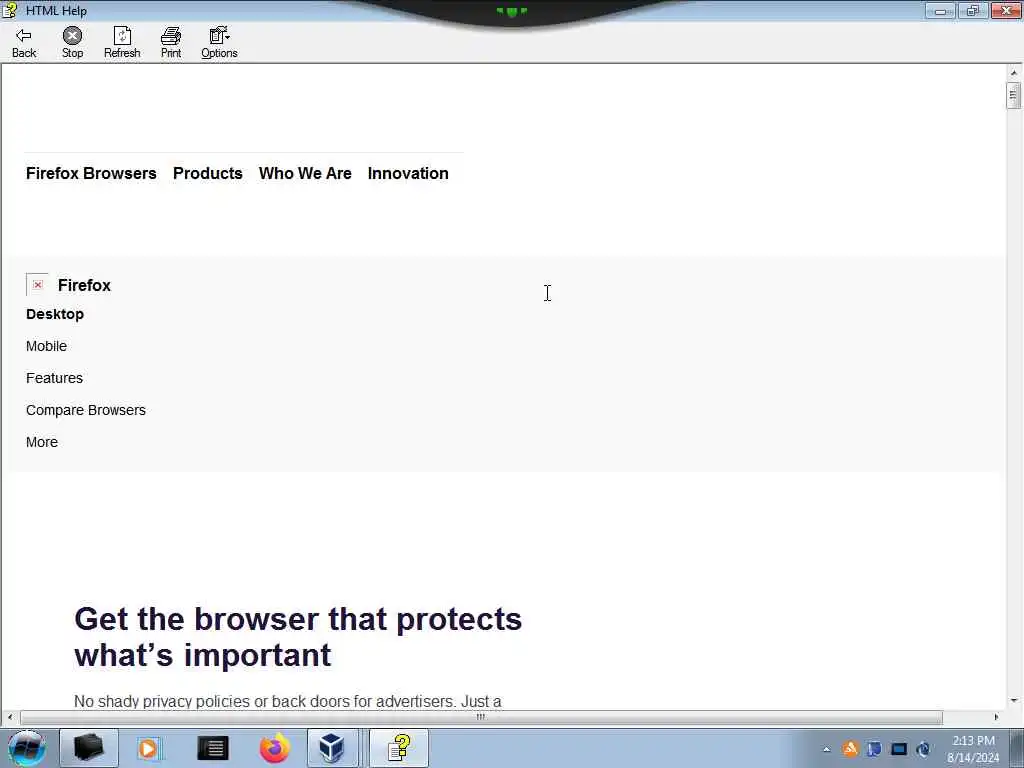The width and height of the screenshot is (1024, 768).
Task: Open the clock showing 2:13 PM
Action: [973, 749]
